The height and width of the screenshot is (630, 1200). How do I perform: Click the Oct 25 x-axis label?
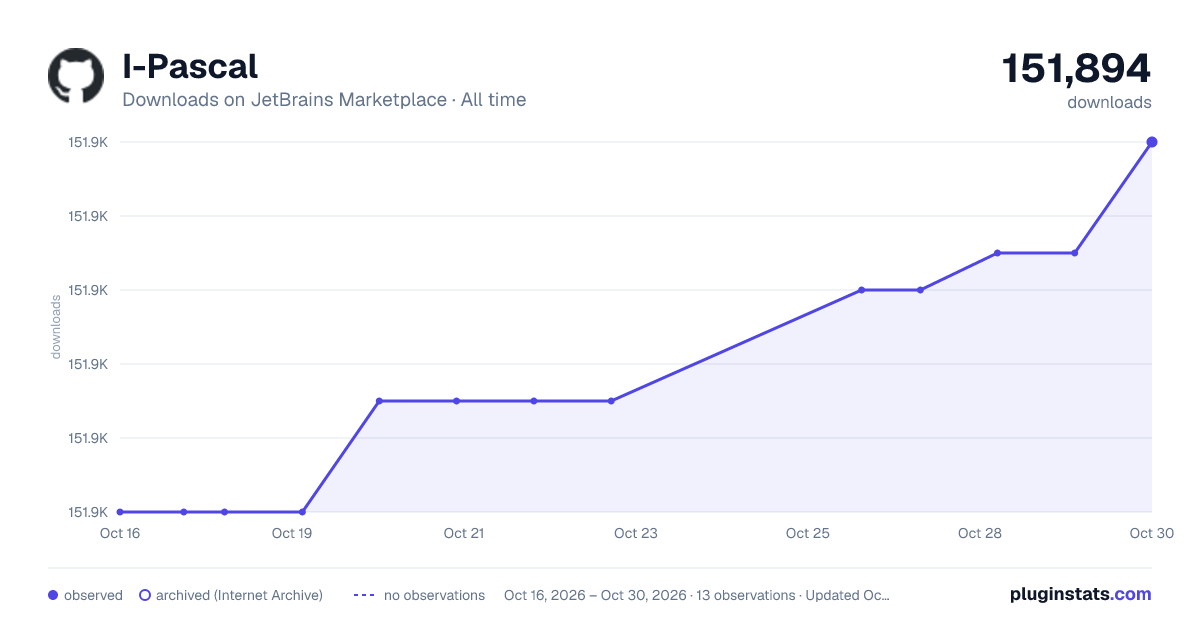(x=808, y=533)
